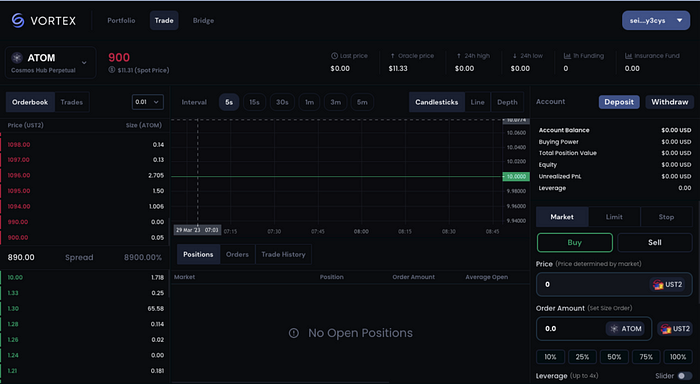Click the 900.00 ask price row

click(x=85, y=238)
